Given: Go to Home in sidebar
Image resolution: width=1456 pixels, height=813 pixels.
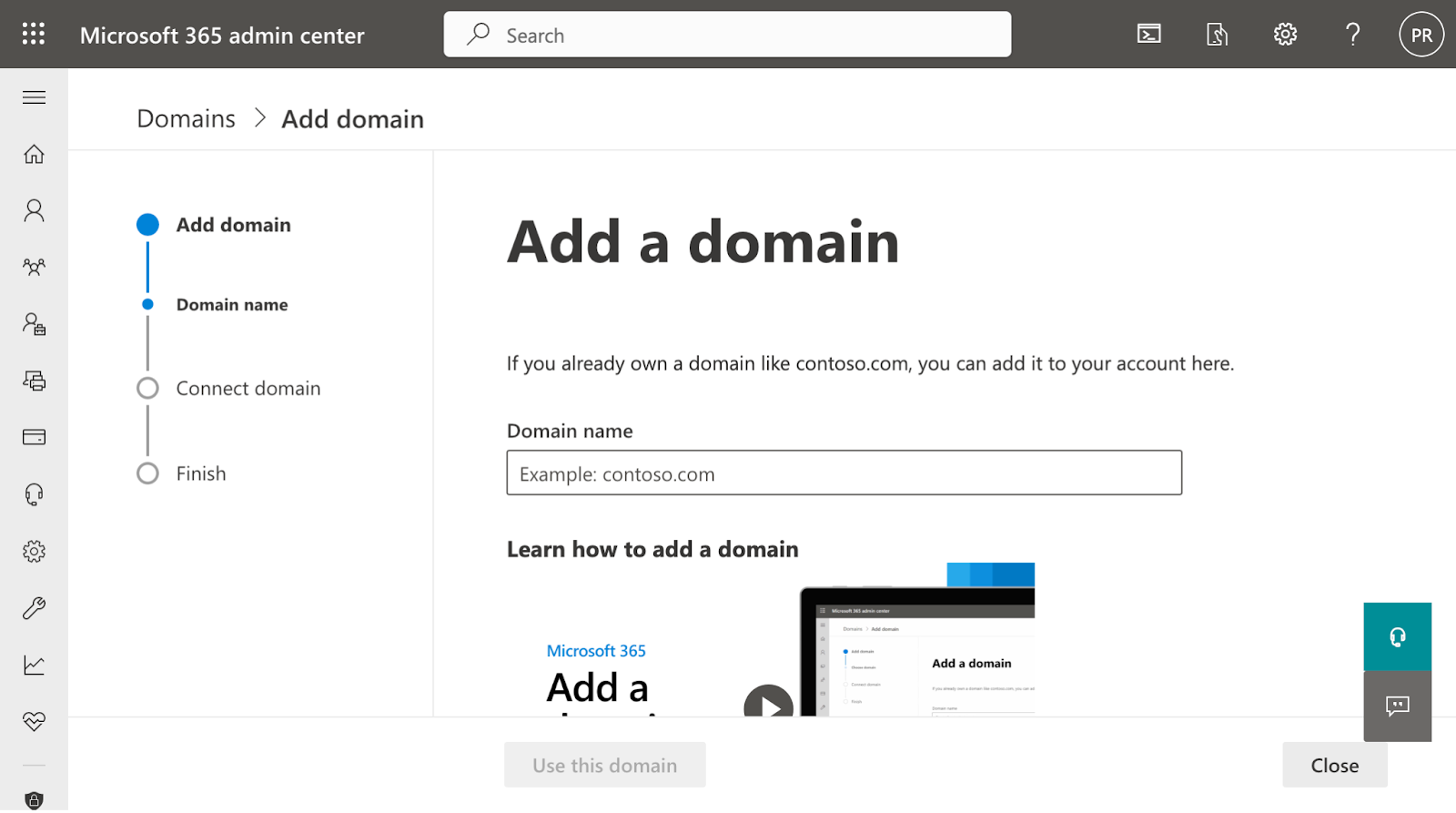Looking at the screenshot, I should pos(34,154).
